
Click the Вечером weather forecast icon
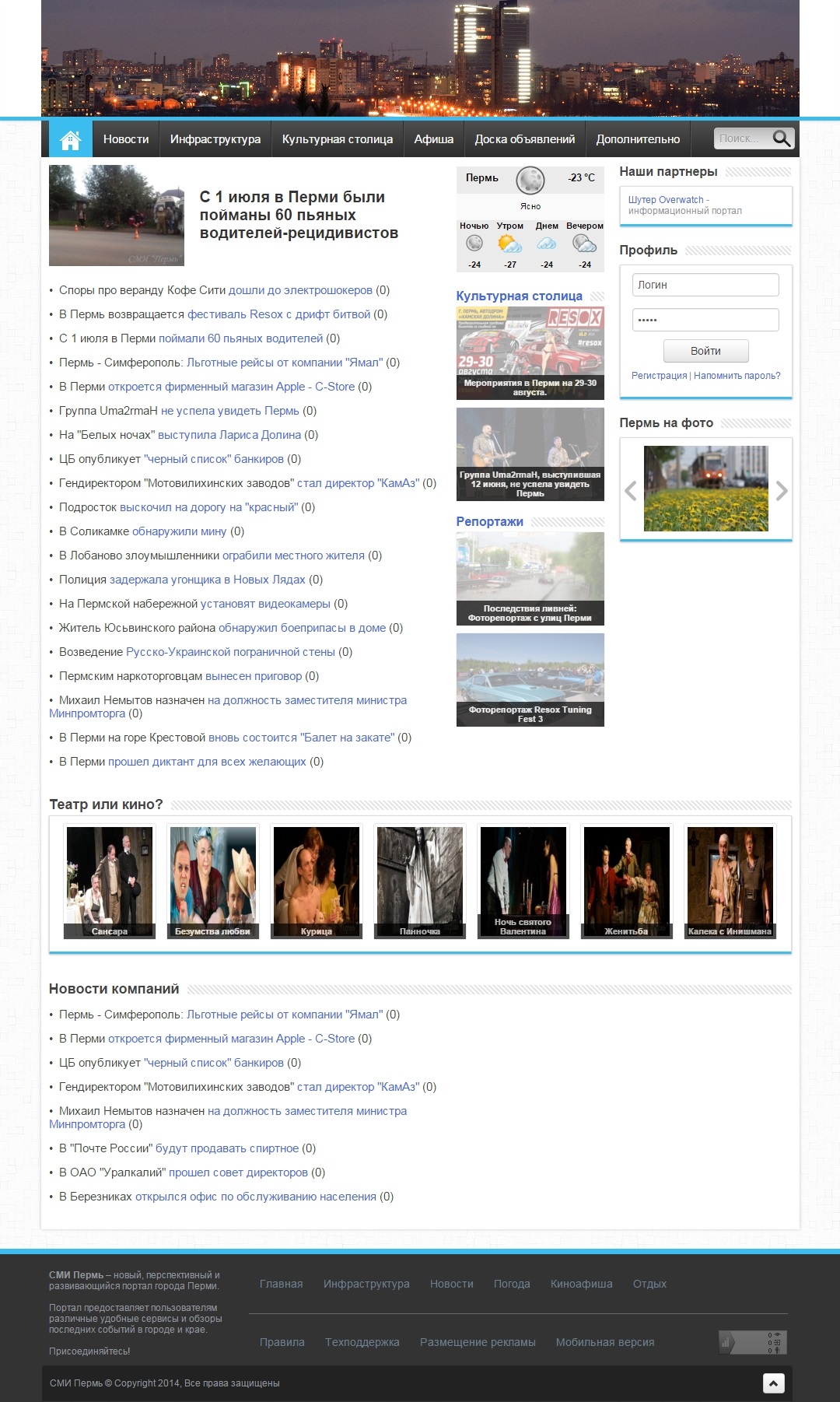(x=584, y=244)
